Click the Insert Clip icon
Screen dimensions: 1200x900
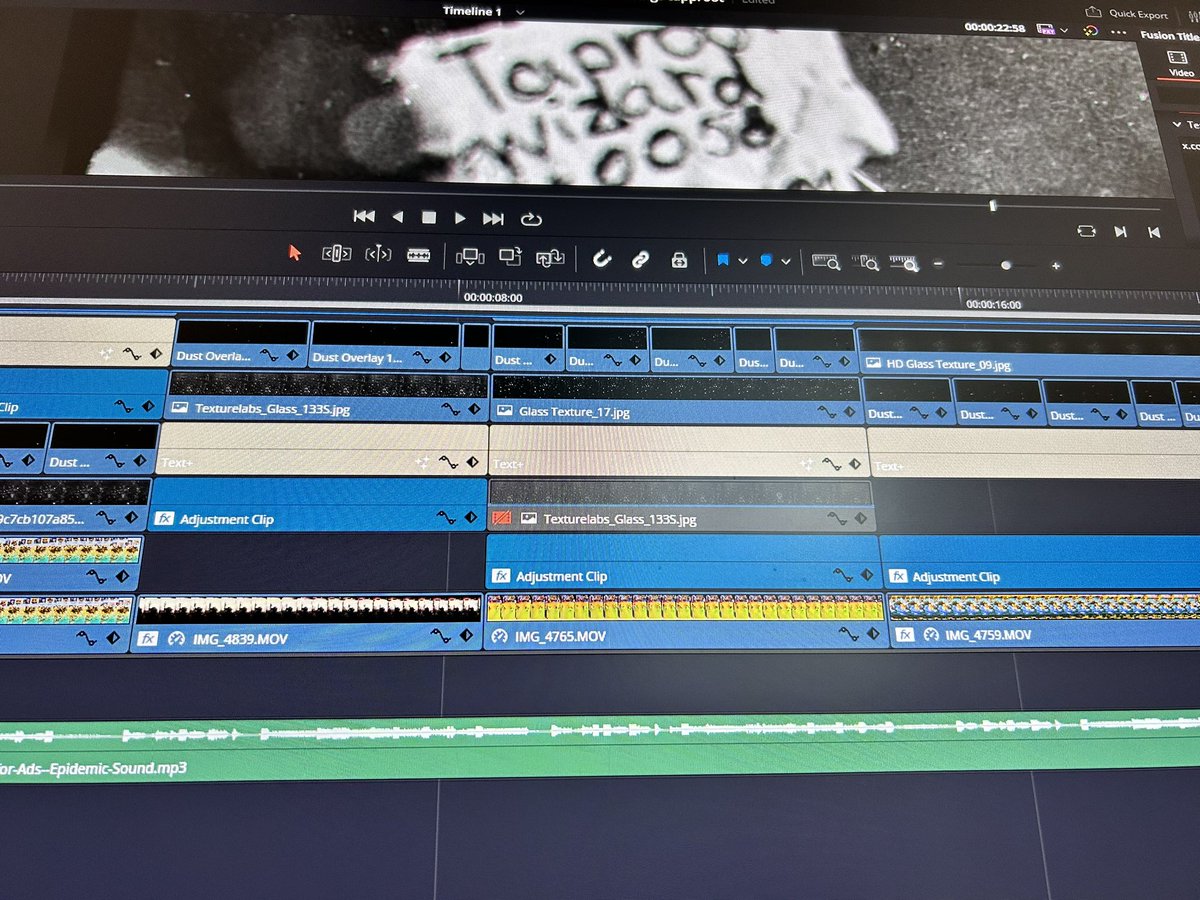[x=469, y=256]
